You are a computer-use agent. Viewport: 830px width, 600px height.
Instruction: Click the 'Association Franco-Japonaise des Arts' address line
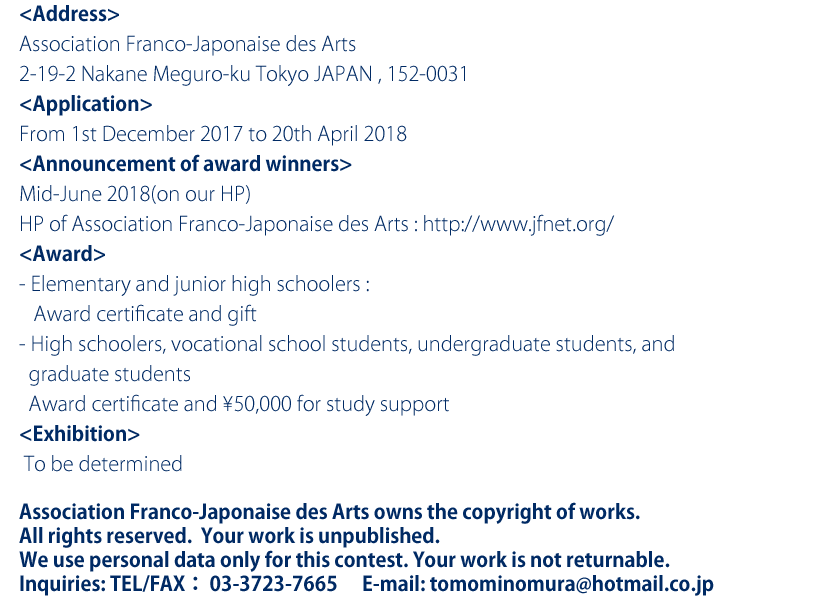187,44
